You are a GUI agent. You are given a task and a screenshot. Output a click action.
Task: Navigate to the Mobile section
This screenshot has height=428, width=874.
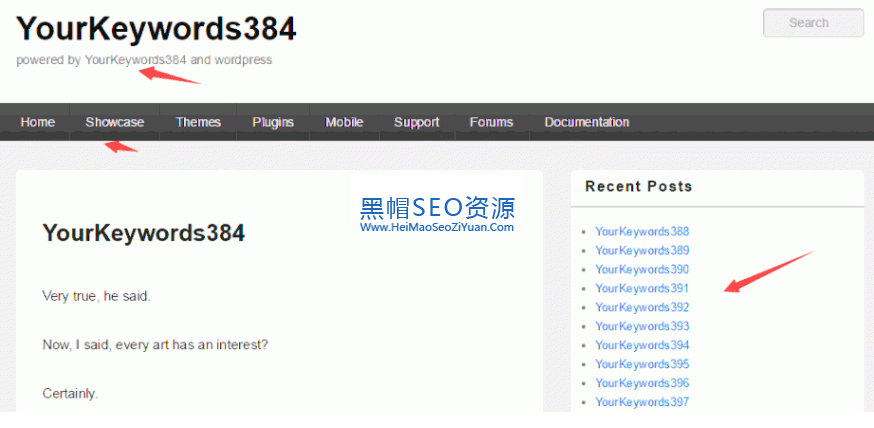[344, 122]
